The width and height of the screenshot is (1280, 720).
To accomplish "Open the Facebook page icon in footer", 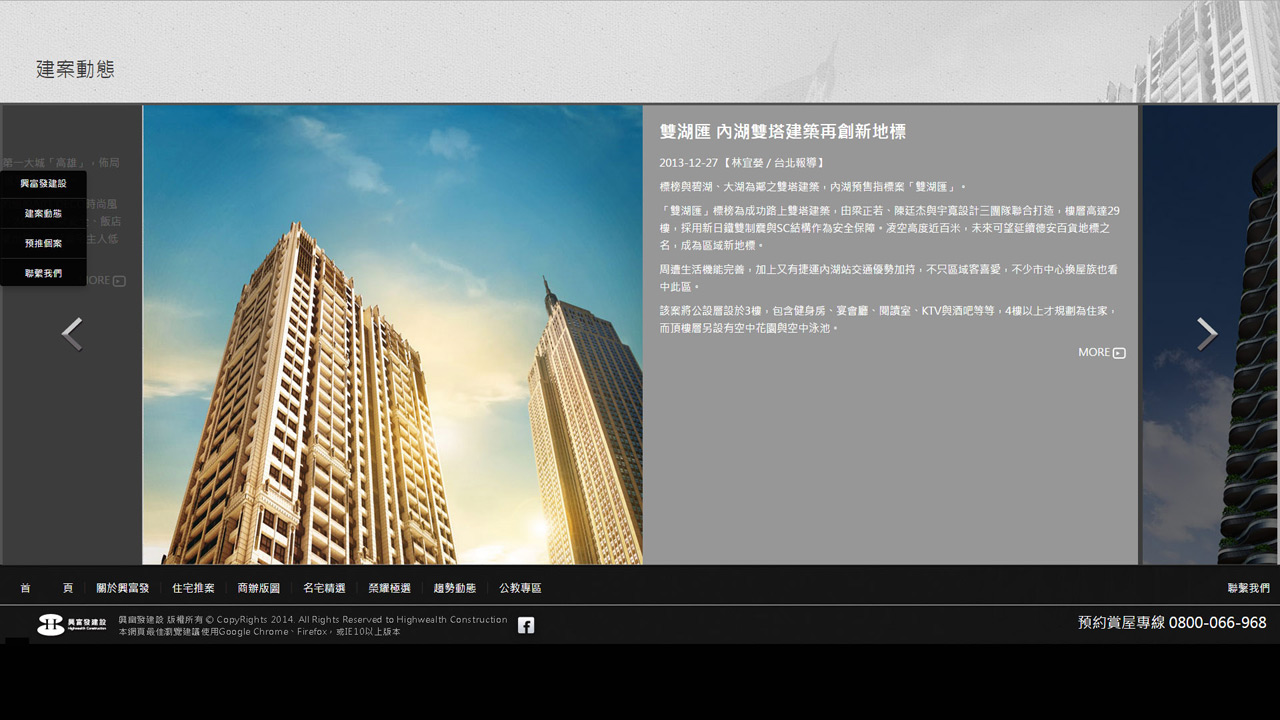I will click(526, 625).
